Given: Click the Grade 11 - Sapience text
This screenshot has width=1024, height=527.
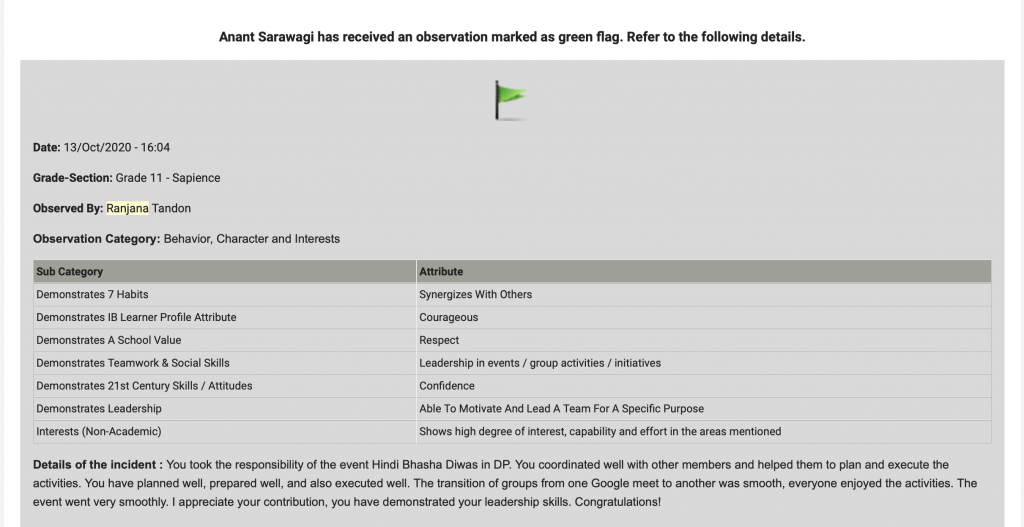Looking at the screenshot, I should [x=168, y=178].
